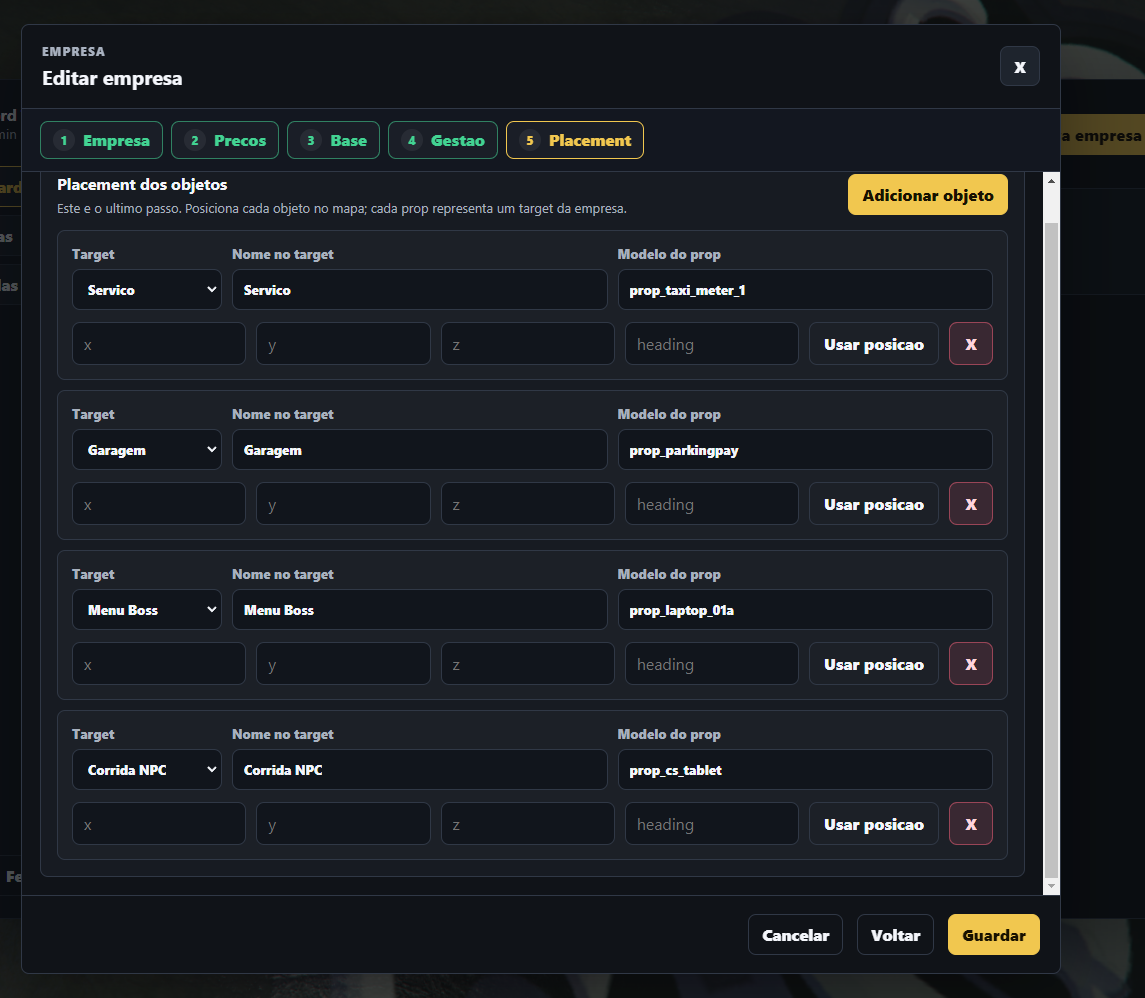Screen dimensions: 1145x998
Task: Focus the y field in Corrida NPC row
Action: tap(343, 824)
